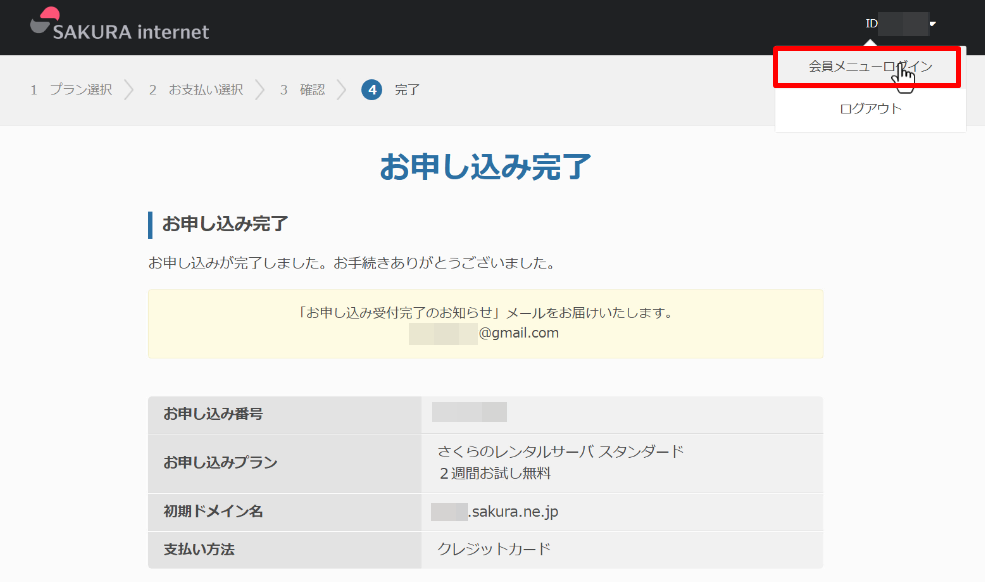Click the SAKURA internet logo
Screen dimensions: 985x582
click(120, 26)
